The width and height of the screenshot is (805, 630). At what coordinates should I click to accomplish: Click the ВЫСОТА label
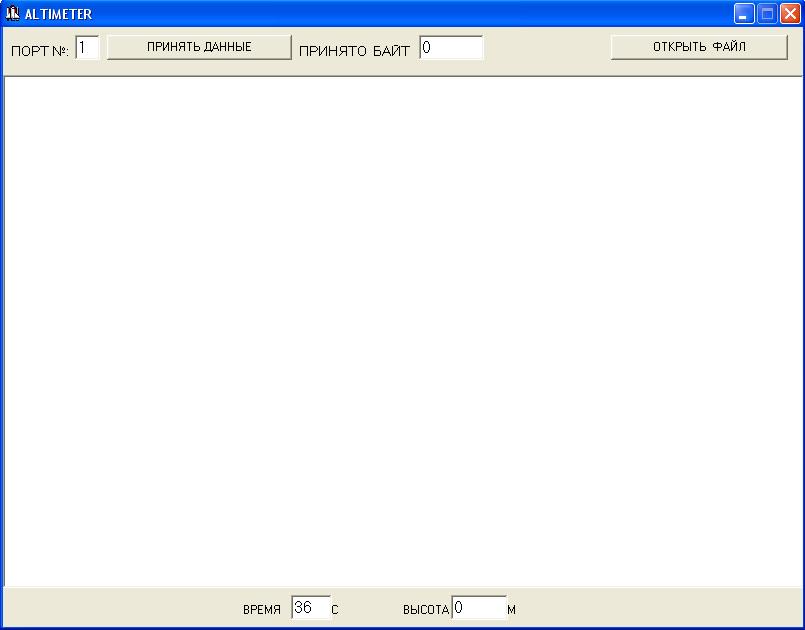(x=426, y=610)
